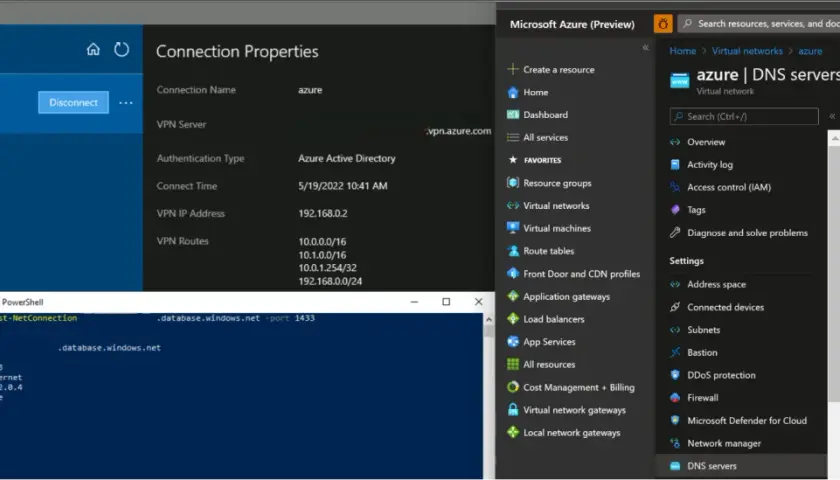
Task: Click the home icon in VPN client
Action: pos(93,50)
